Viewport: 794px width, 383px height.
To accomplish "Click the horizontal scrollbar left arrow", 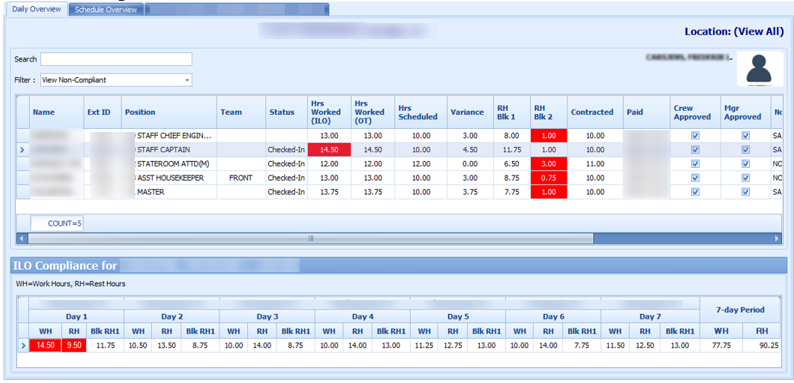I will [x=22, y=238].
